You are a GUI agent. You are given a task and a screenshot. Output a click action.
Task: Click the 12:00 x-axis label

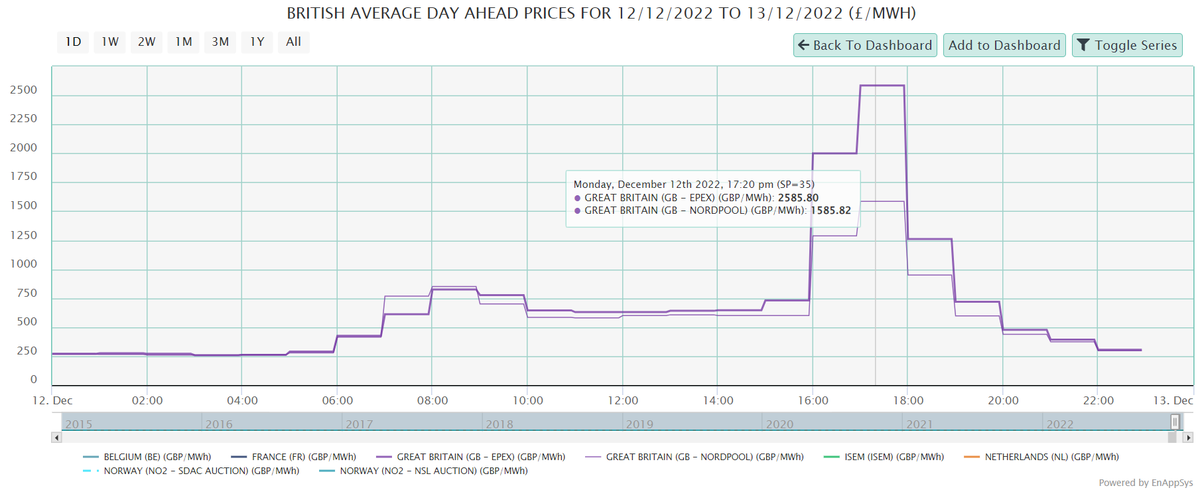pyautogui.click(x=622, y=399)
